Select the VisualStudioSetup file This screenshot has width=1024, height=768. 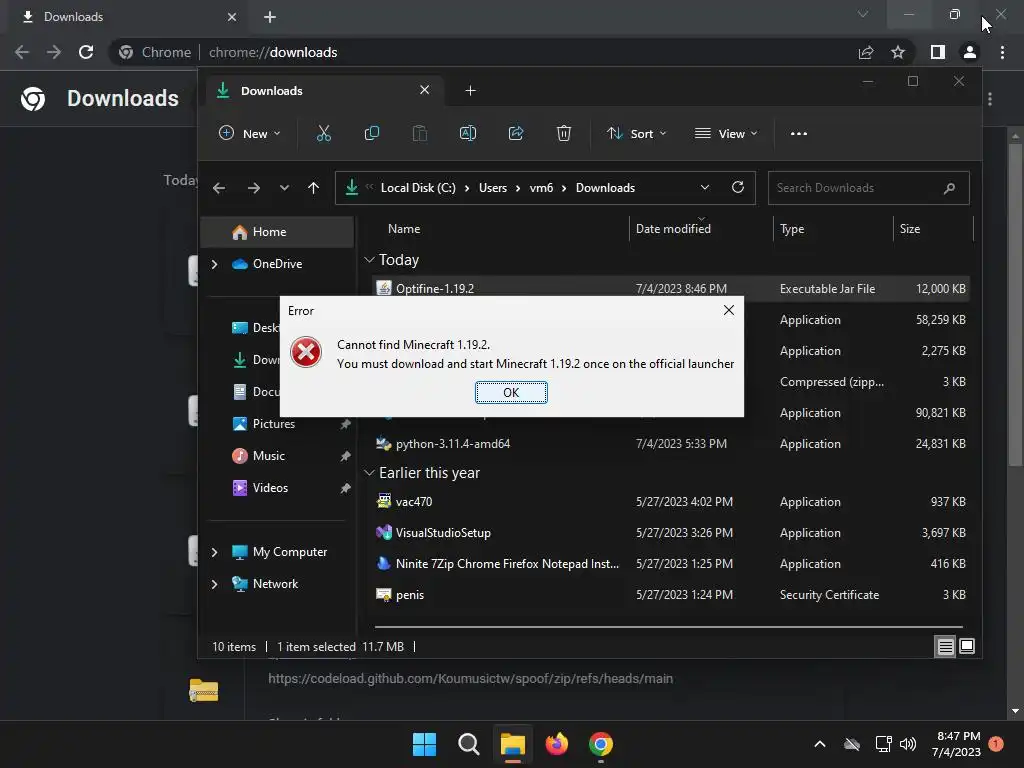(671, 533)
